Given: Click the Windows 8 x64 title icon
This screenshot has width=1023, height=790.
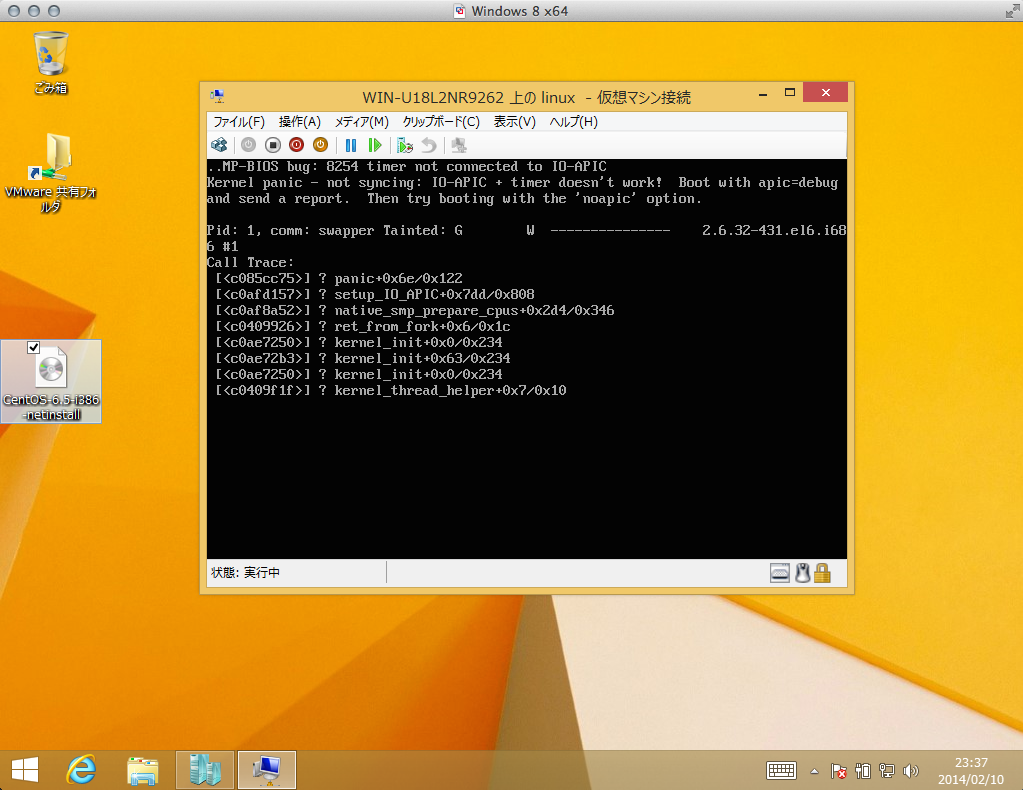Looking at the screenshot, I should pyautogui.click(x=460, y=11).
